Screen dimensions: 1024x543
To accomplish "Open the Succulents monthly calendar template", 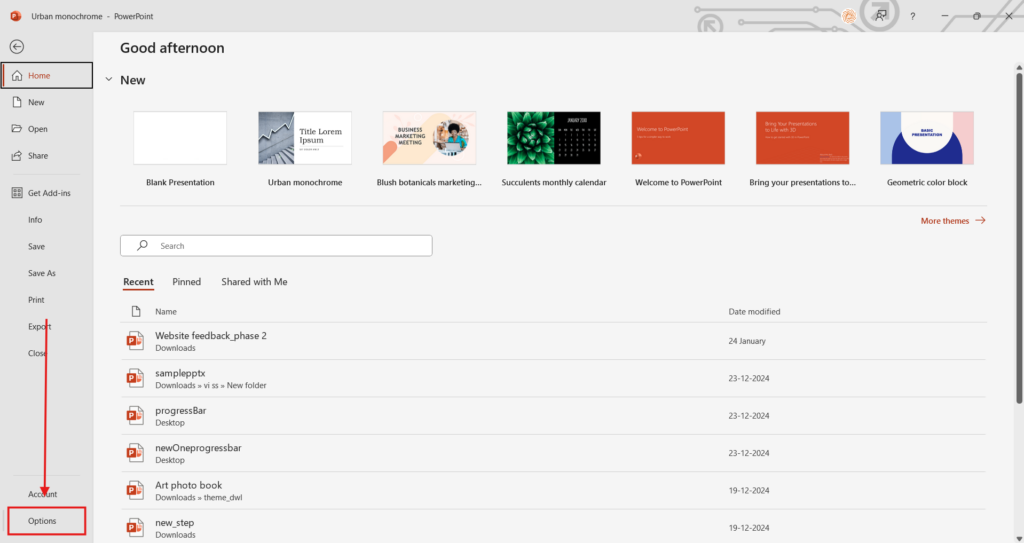I will click(553, 138).
